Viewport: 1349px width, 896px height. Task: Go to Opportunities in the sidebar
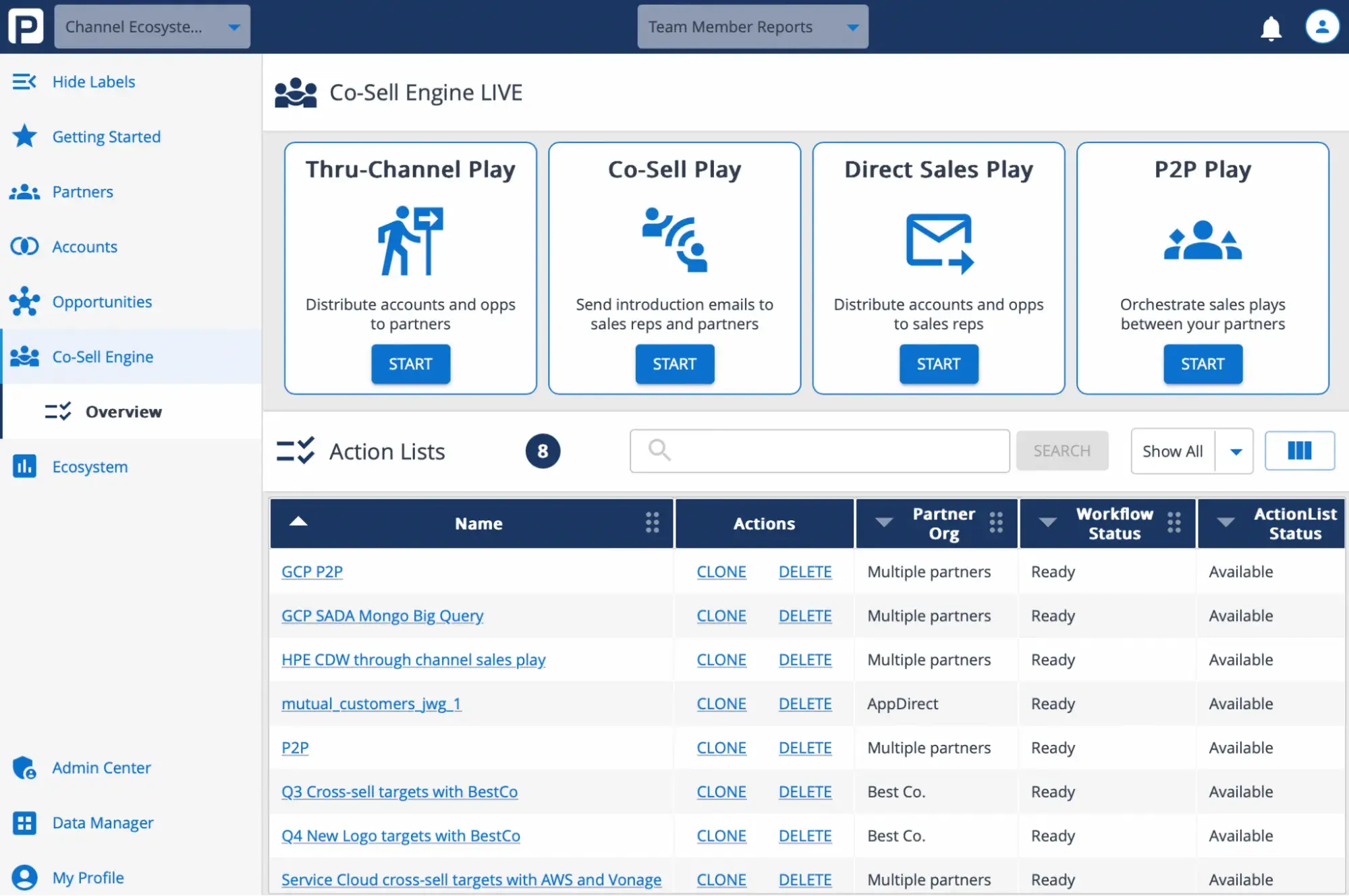point(102,302)
